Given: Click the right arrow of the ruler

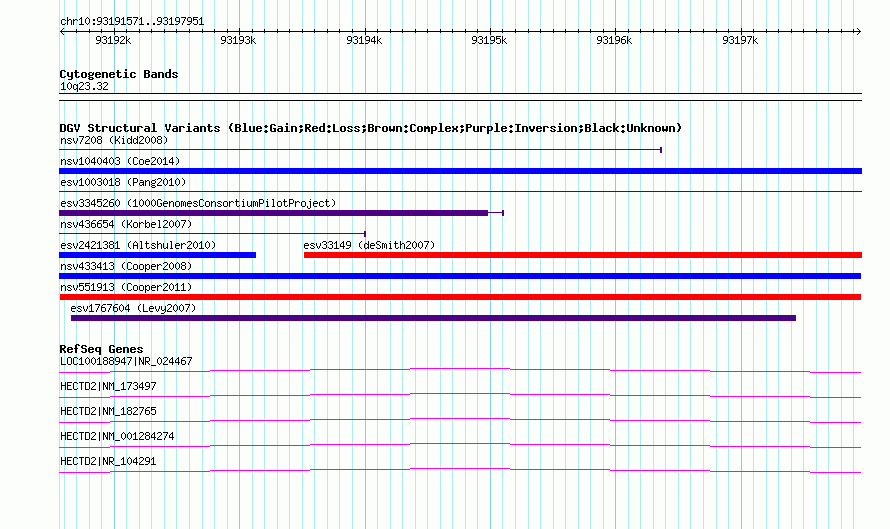Looking at the screenshot, I should 859,32.
